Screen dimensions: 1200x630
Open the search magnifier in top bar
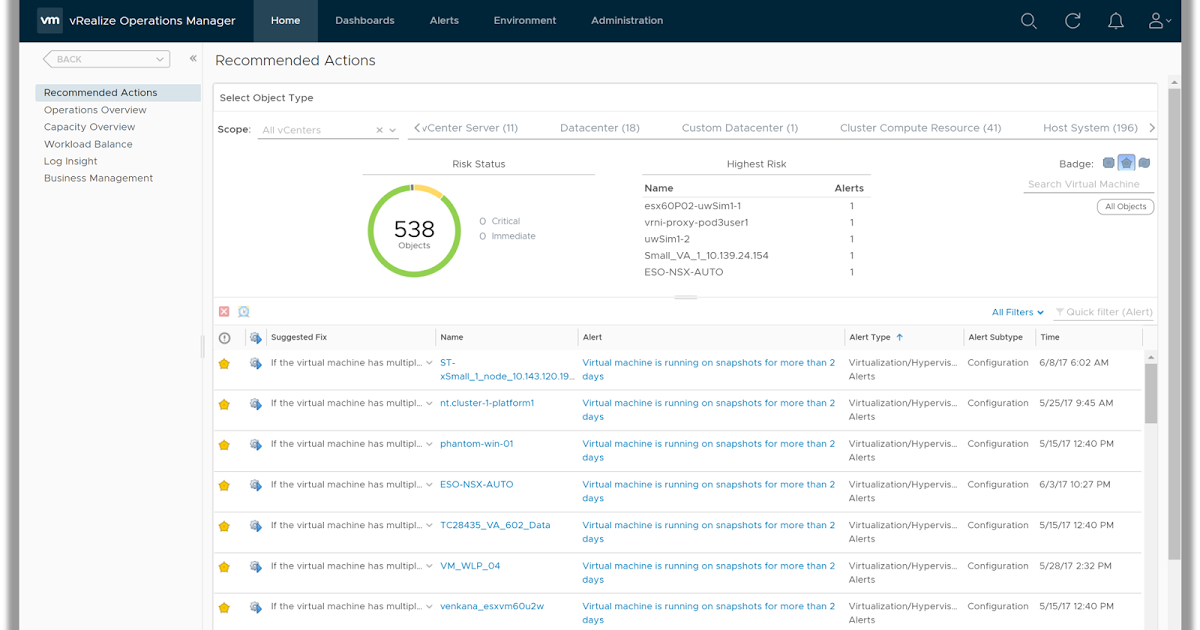1028,21
